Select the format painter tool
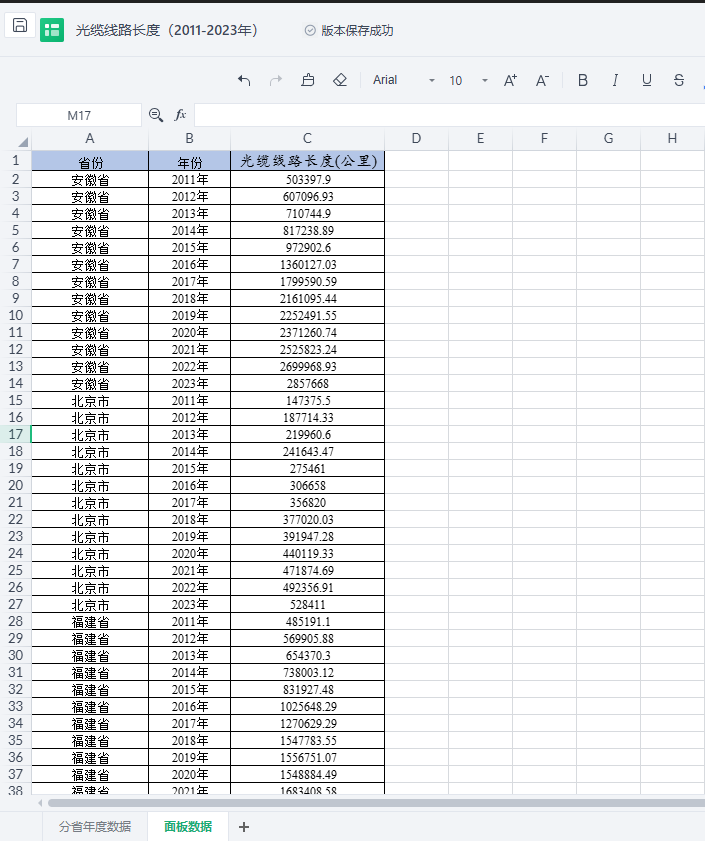Screen dimensions: 705x841 coord(307,80)
